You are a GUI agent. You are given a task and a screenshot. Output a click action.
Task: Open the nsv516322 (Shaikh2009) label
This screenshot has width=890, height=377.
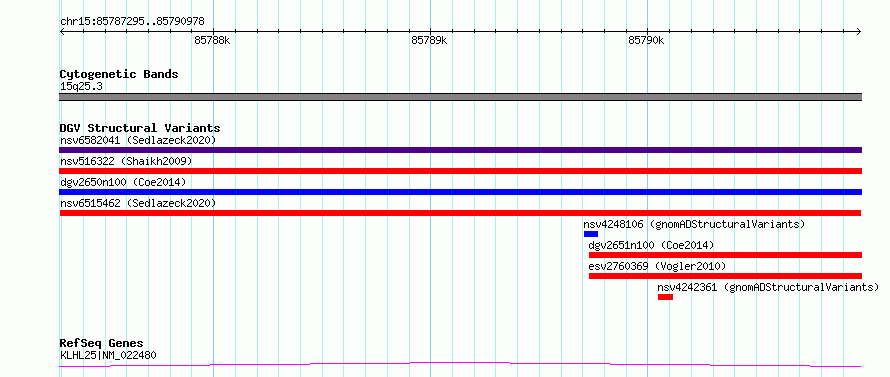[126, 161]
